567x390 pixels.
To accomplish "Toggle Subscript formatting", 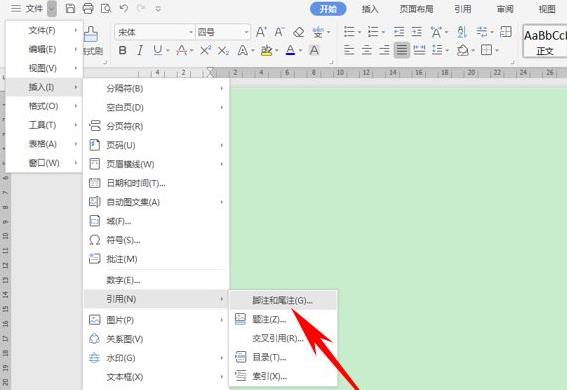I will [x=223, y=51].
